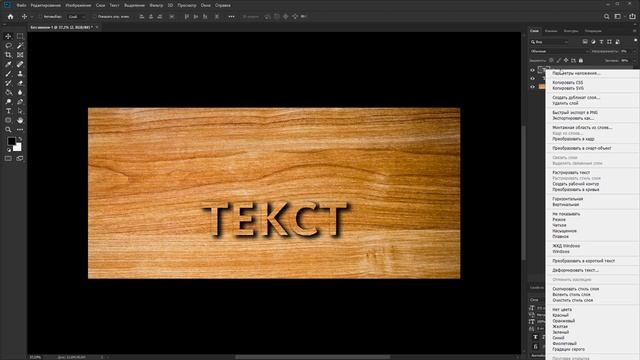Viewport: 640px width, 360px height.
Task: Open the Auto-Select layer dropdown
Action: pyautogui.click(x=77, y=17)
